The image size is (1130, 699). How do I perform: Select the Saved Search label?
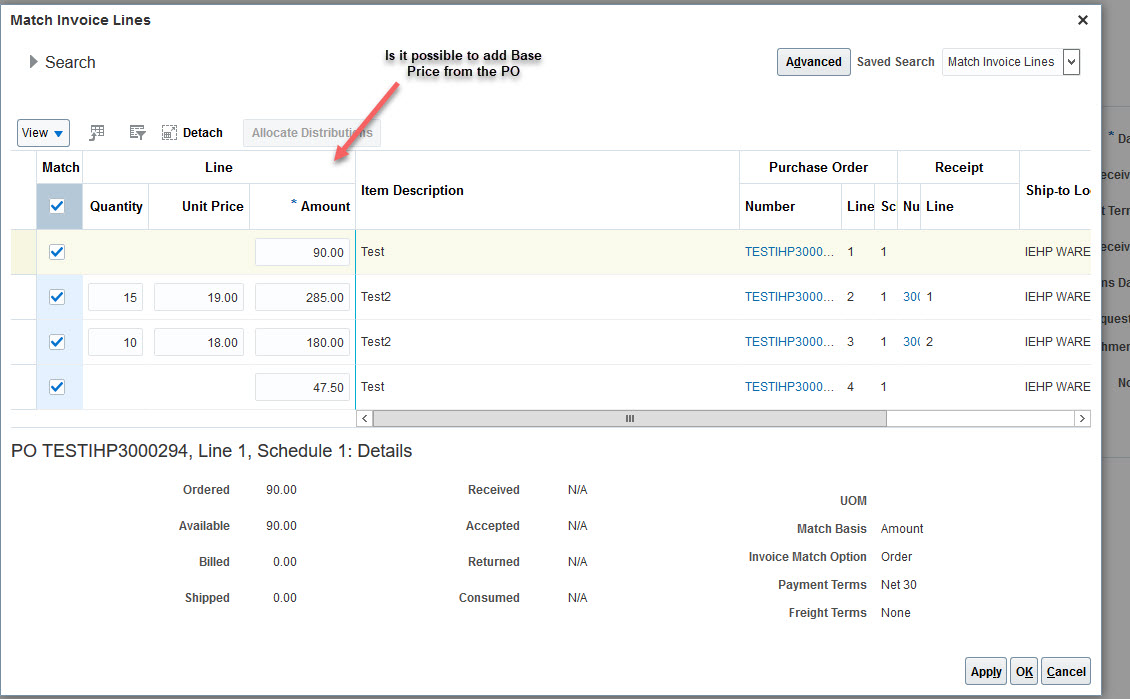[895, 61]
